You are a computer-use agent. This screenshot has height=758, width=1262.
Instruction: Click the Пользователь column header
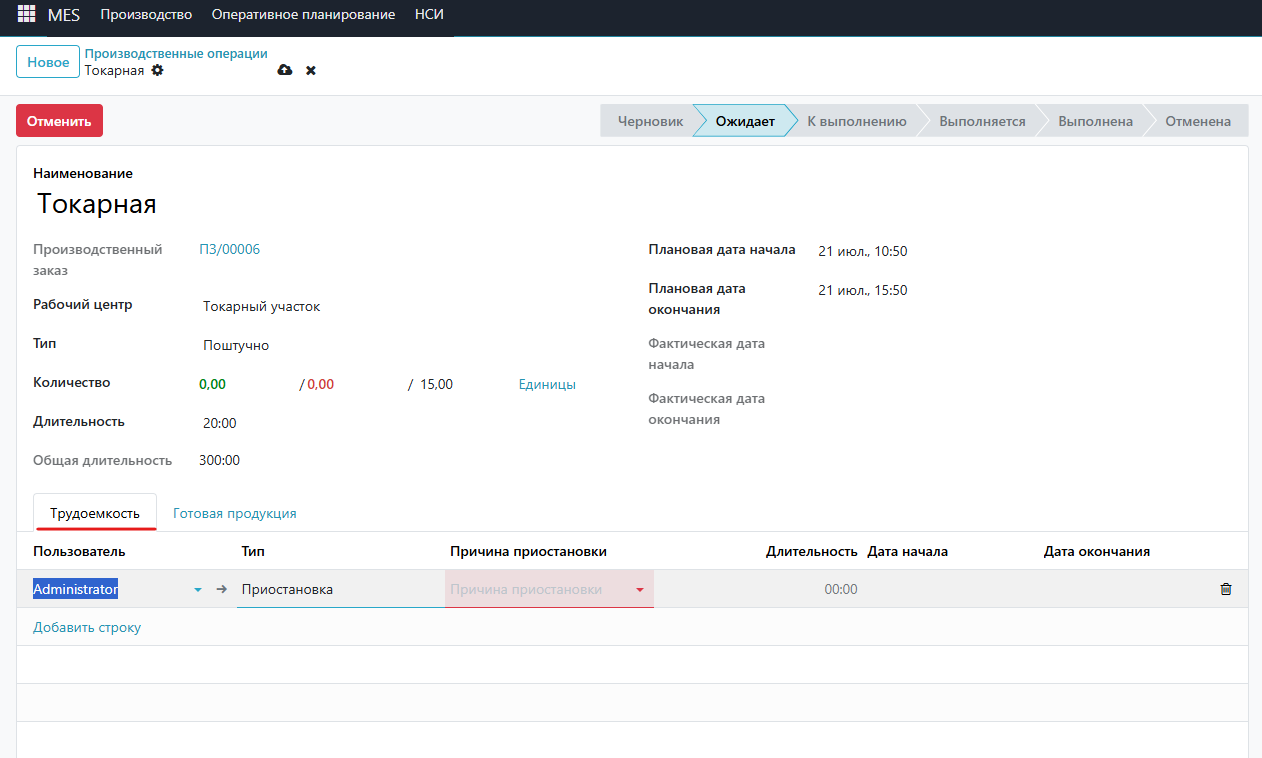point(79,551)
